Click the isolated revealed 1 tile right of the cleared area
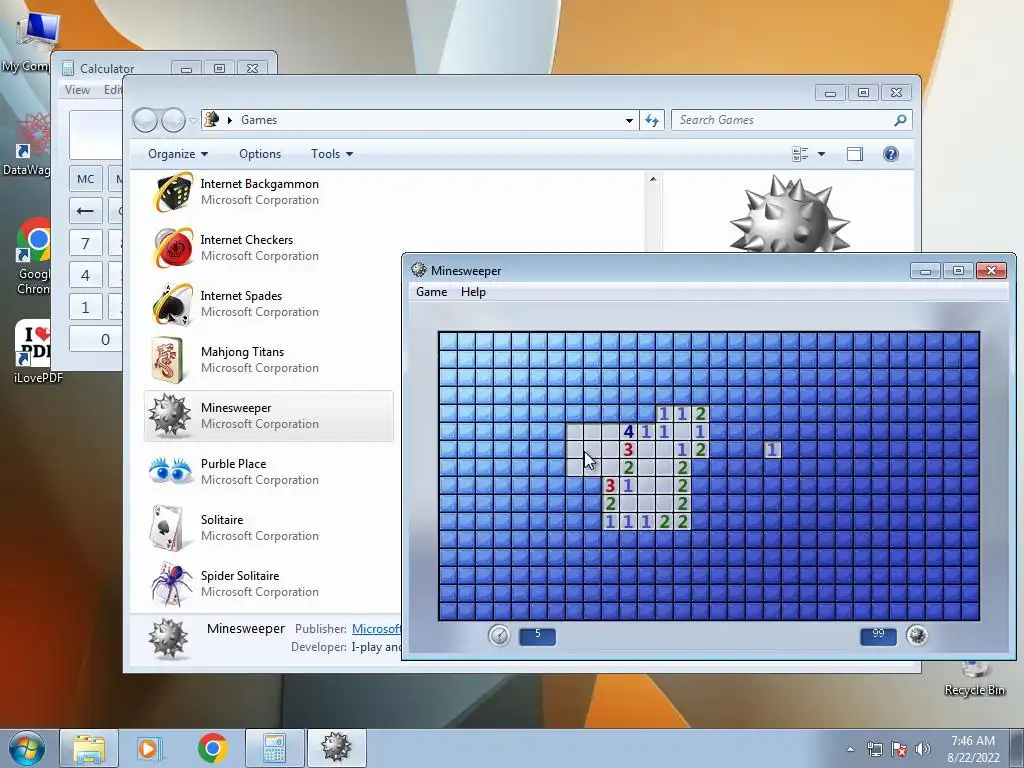1024x768 pixels. pos(772,449)
